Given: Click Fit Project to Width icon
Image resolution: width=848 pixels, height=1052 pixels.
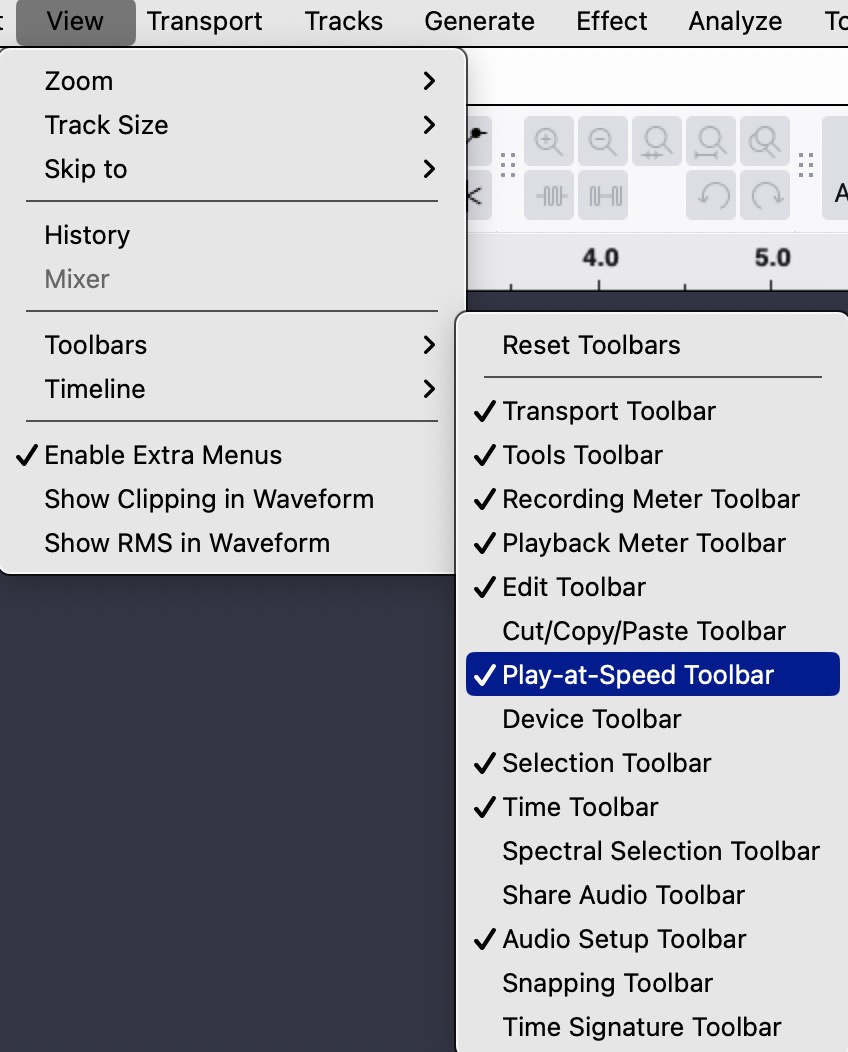Looking at the screenshot, I should 711,142.
